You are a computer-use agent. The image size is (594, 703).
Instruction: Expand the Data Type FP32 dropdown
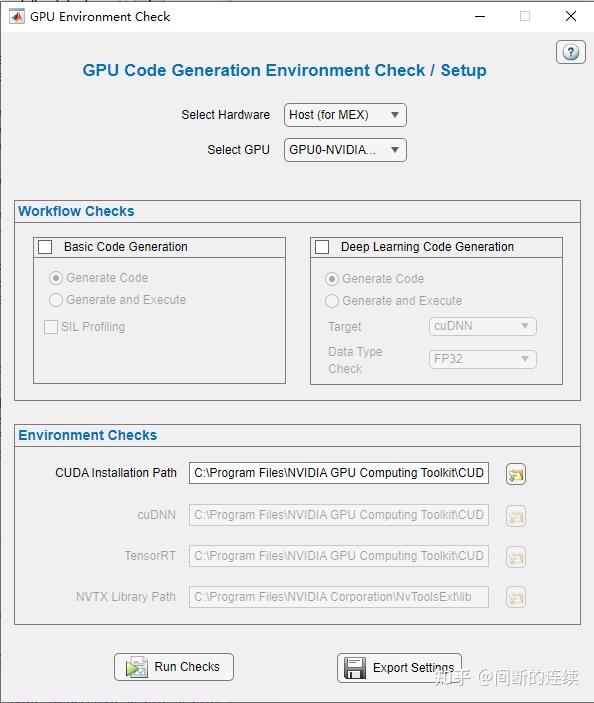pyautogui.click(x=482, y=359)
